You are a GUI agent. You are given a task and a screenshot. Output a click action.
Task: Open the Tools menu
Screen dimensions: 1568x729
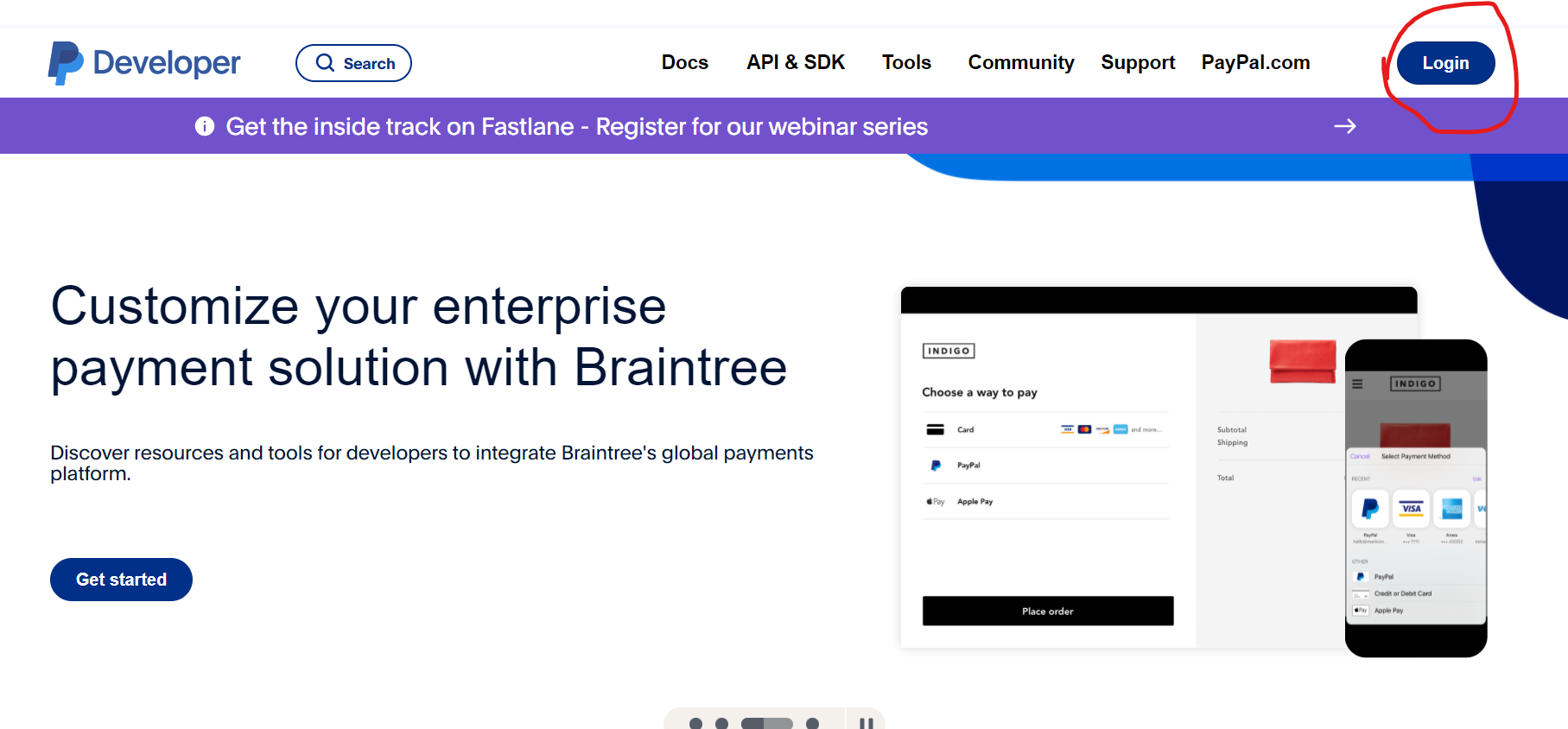point(906,62)
